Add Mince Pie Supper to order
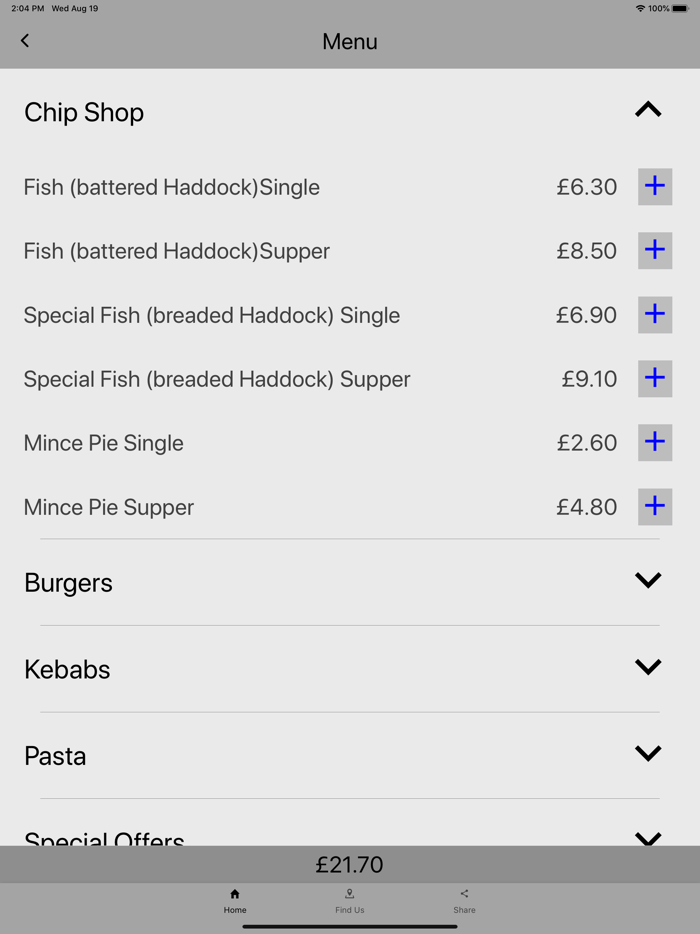 (x=655, y=507)
